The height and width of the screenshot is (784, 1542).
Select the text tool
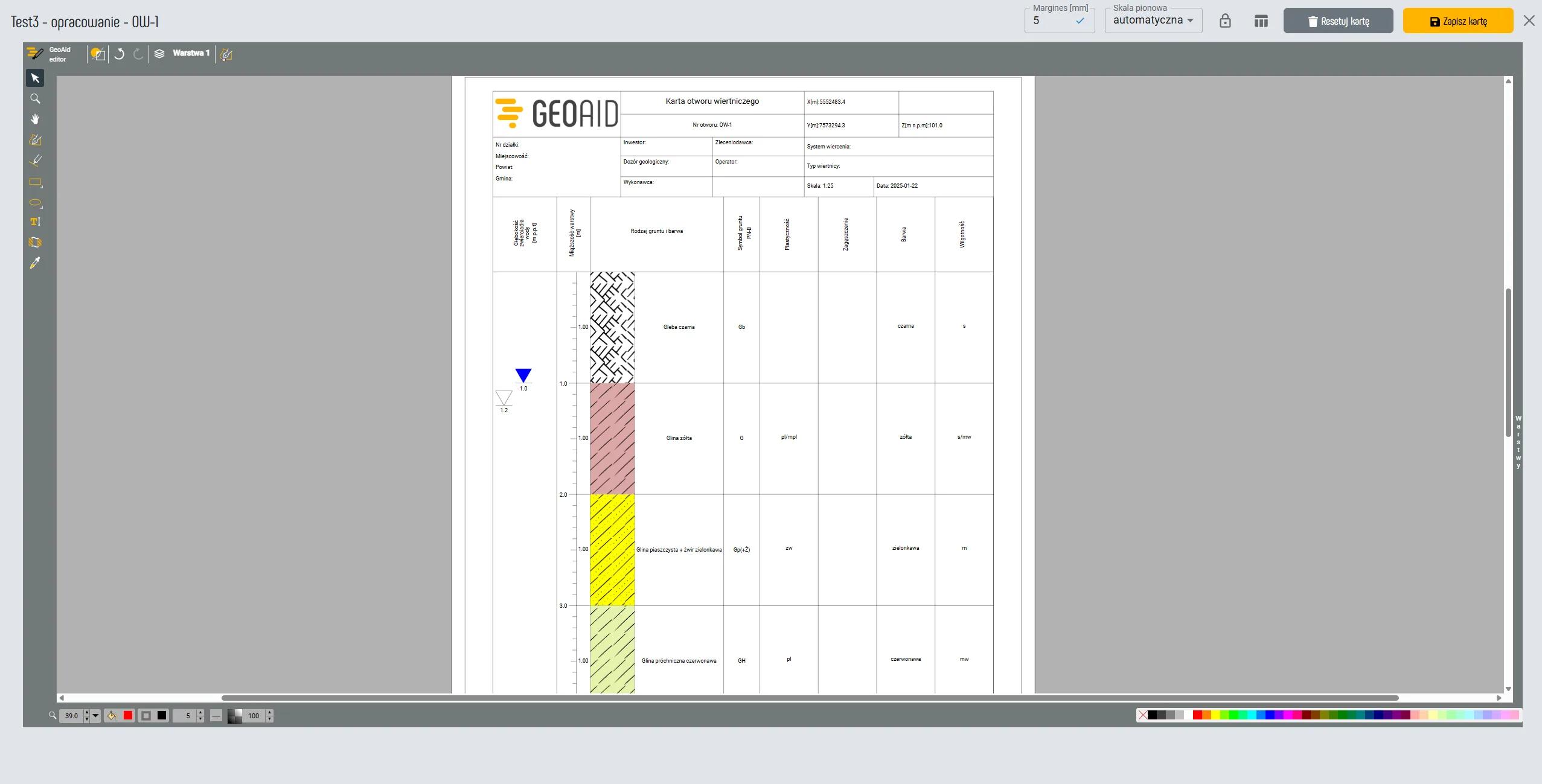tap(35, 221)
